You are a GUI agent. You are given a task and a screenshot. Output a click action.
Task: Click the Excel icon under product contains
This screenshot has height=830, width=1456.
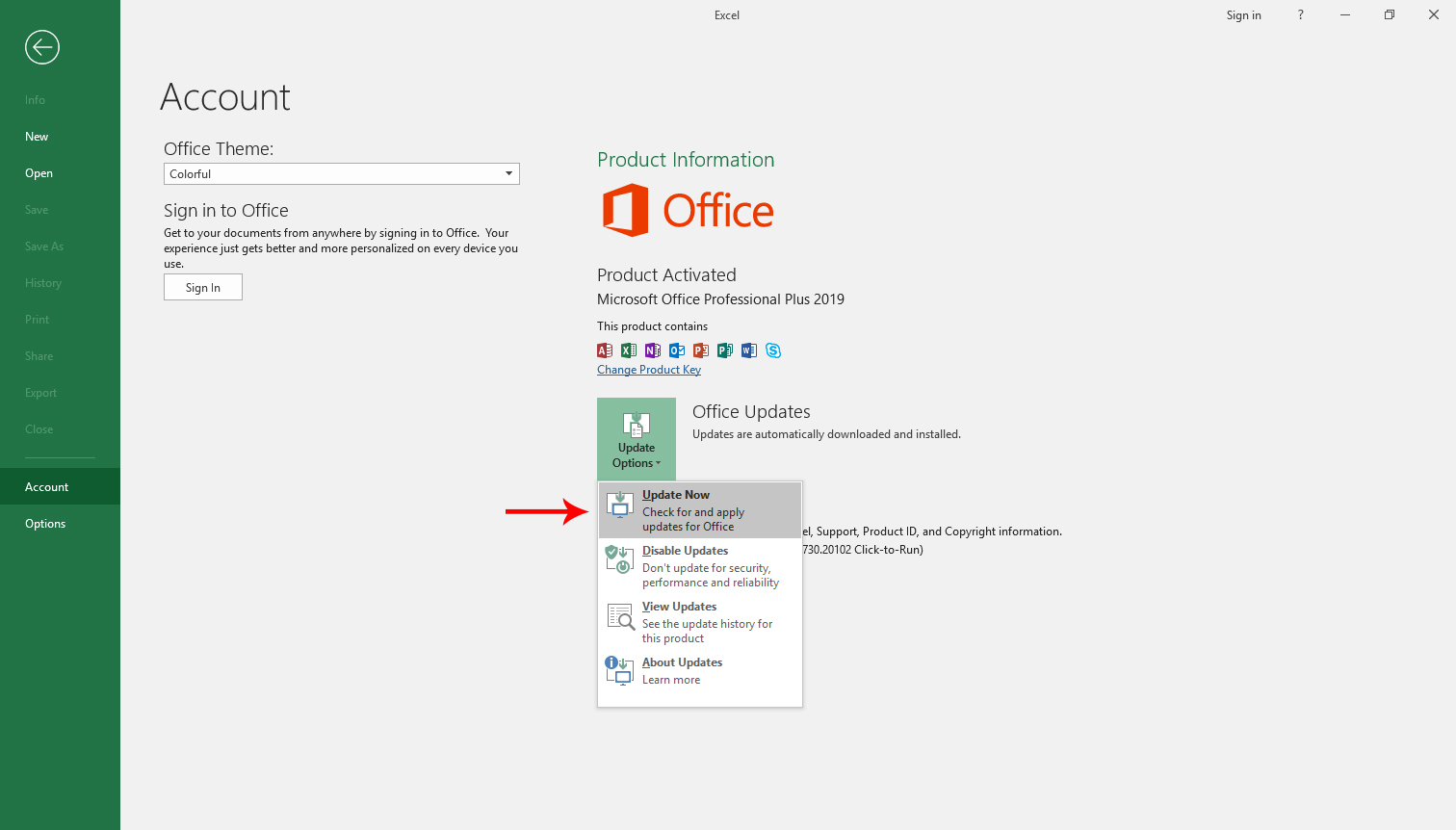(629, 350)
